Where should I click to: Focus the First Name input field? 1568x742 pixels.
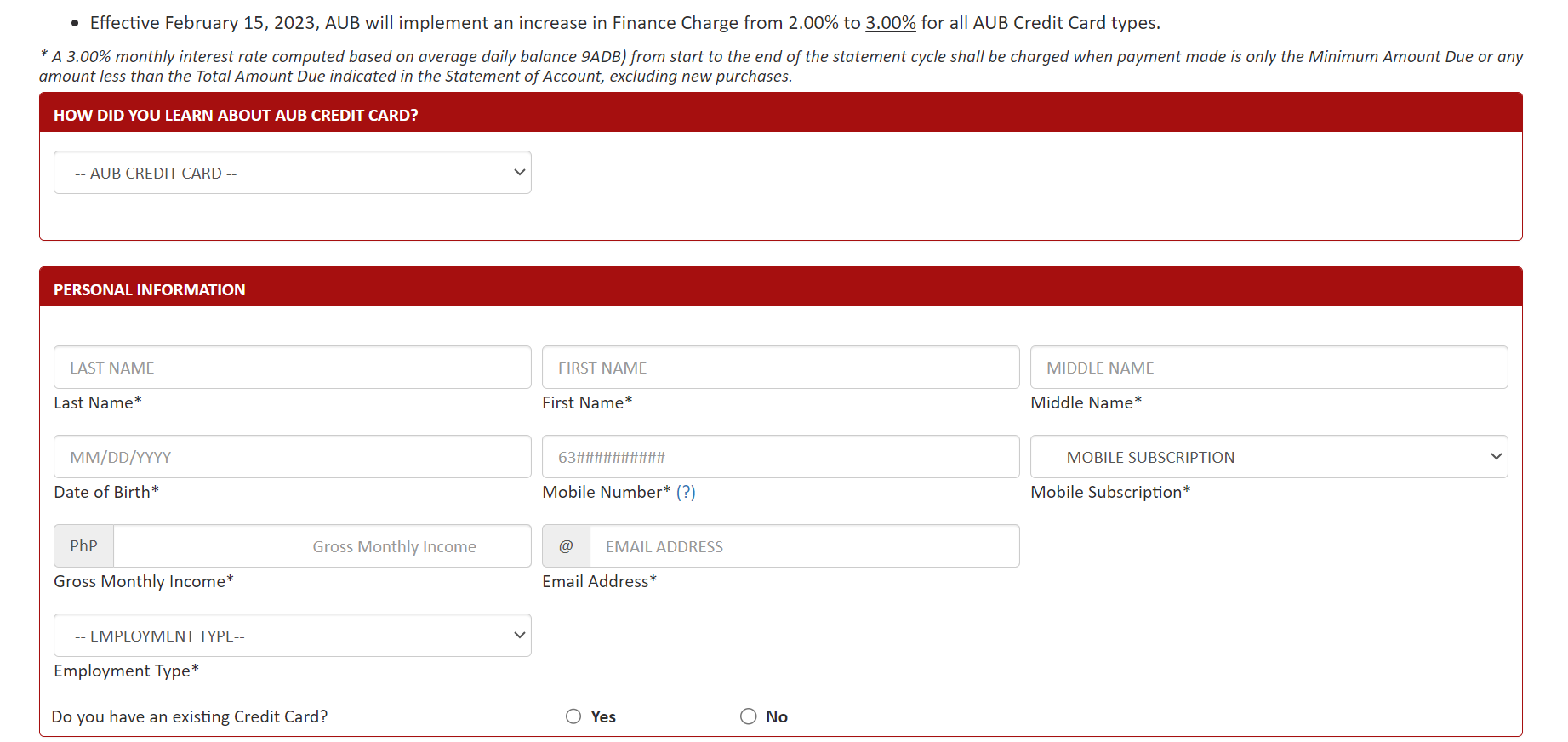pos(780,368)
